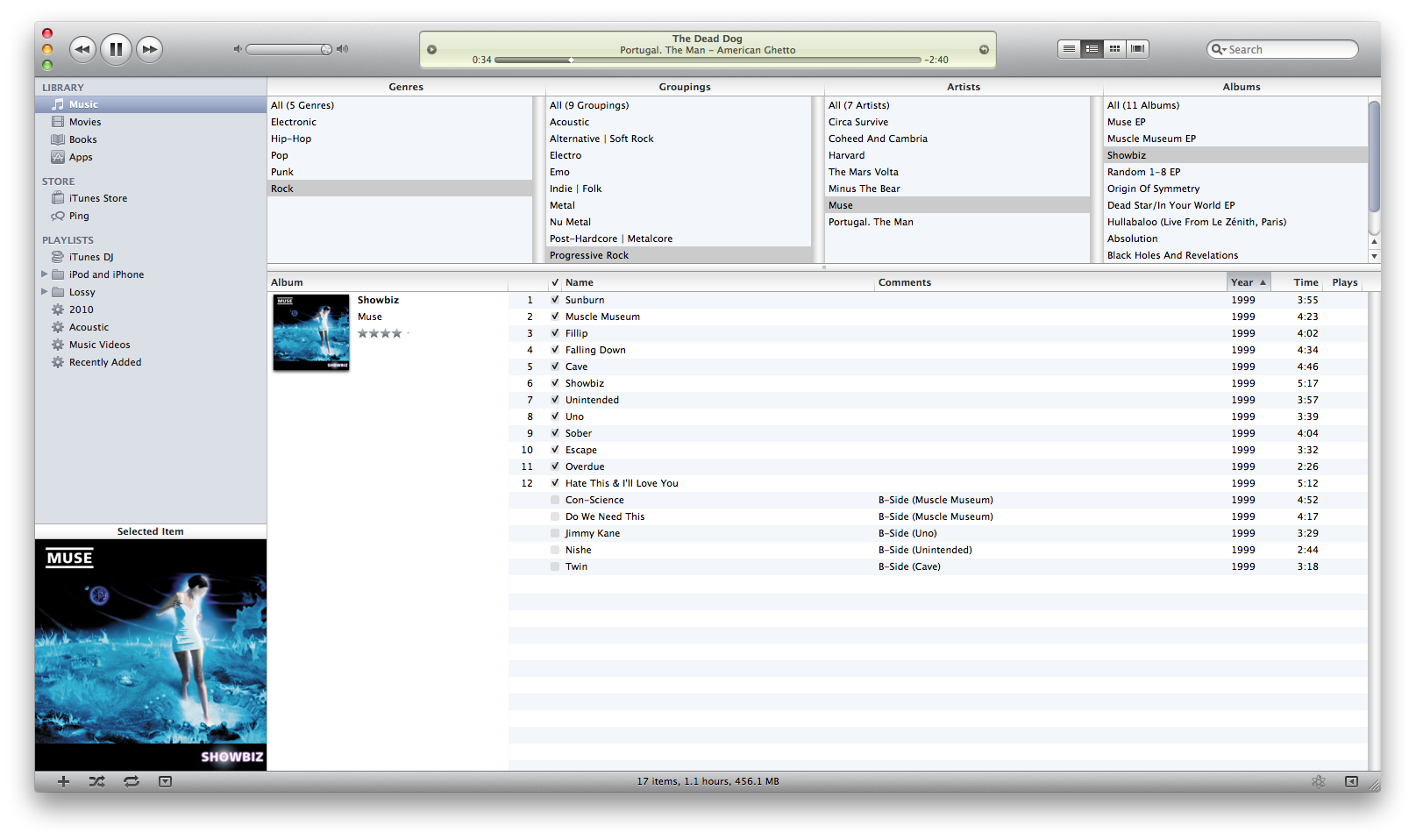The height and width of the screenshot is (840, 1416).
Task: Select the Absolution album
Action: point(1236,238)
